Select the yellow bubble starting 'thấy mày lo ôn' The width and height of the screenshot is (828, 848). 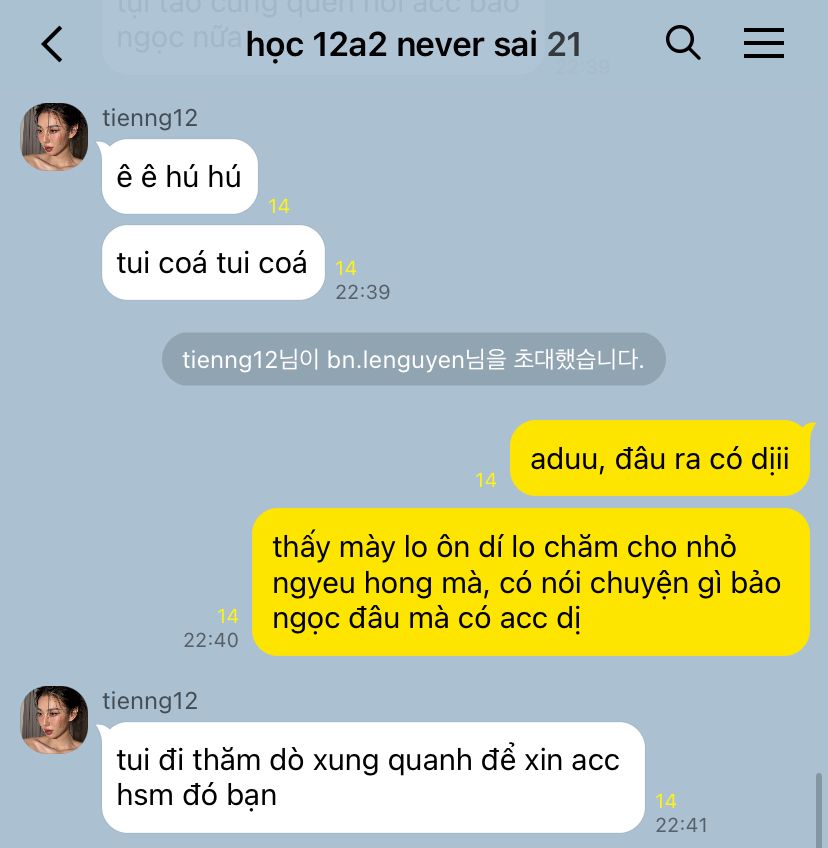tap(531, 582)
